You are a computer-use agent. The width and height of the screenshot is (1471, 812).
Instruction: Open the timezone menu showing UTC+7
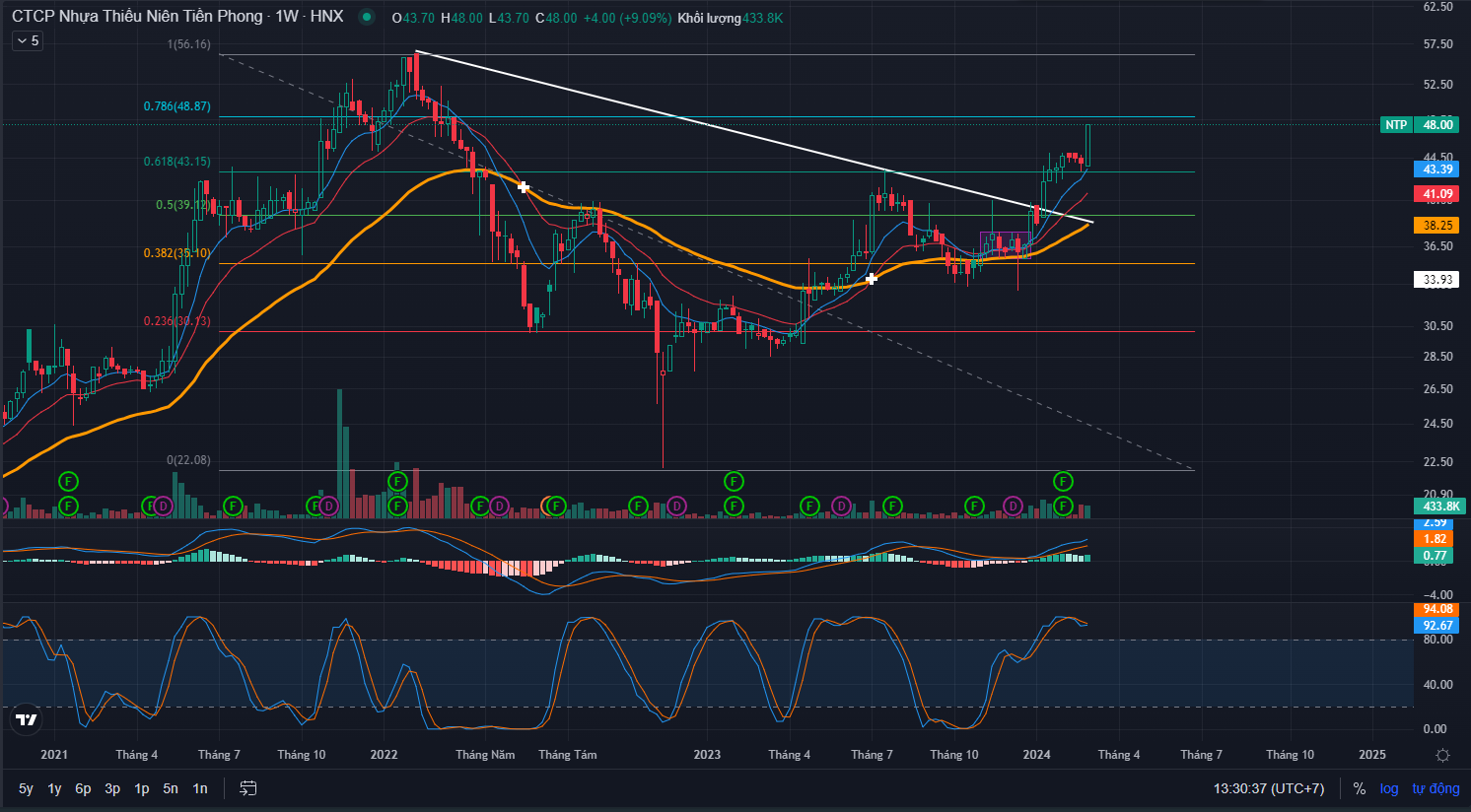coord(1269,788)
